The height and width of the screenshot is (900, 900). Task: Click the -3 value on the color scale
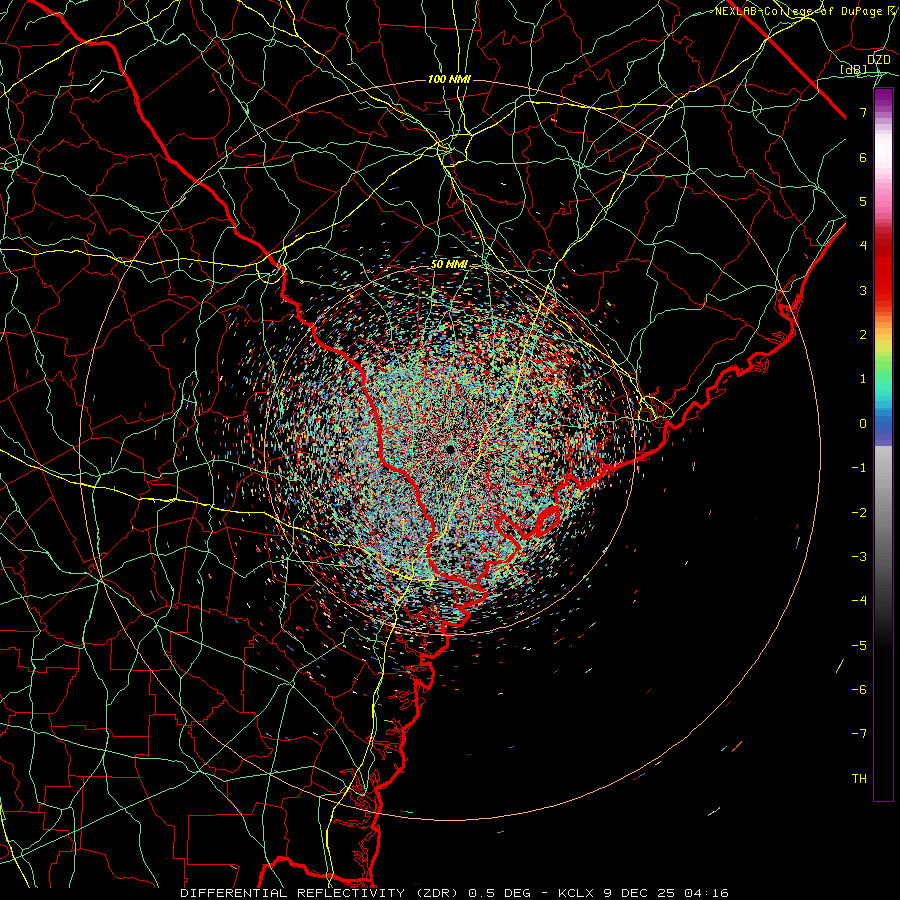tap(859, 557)
